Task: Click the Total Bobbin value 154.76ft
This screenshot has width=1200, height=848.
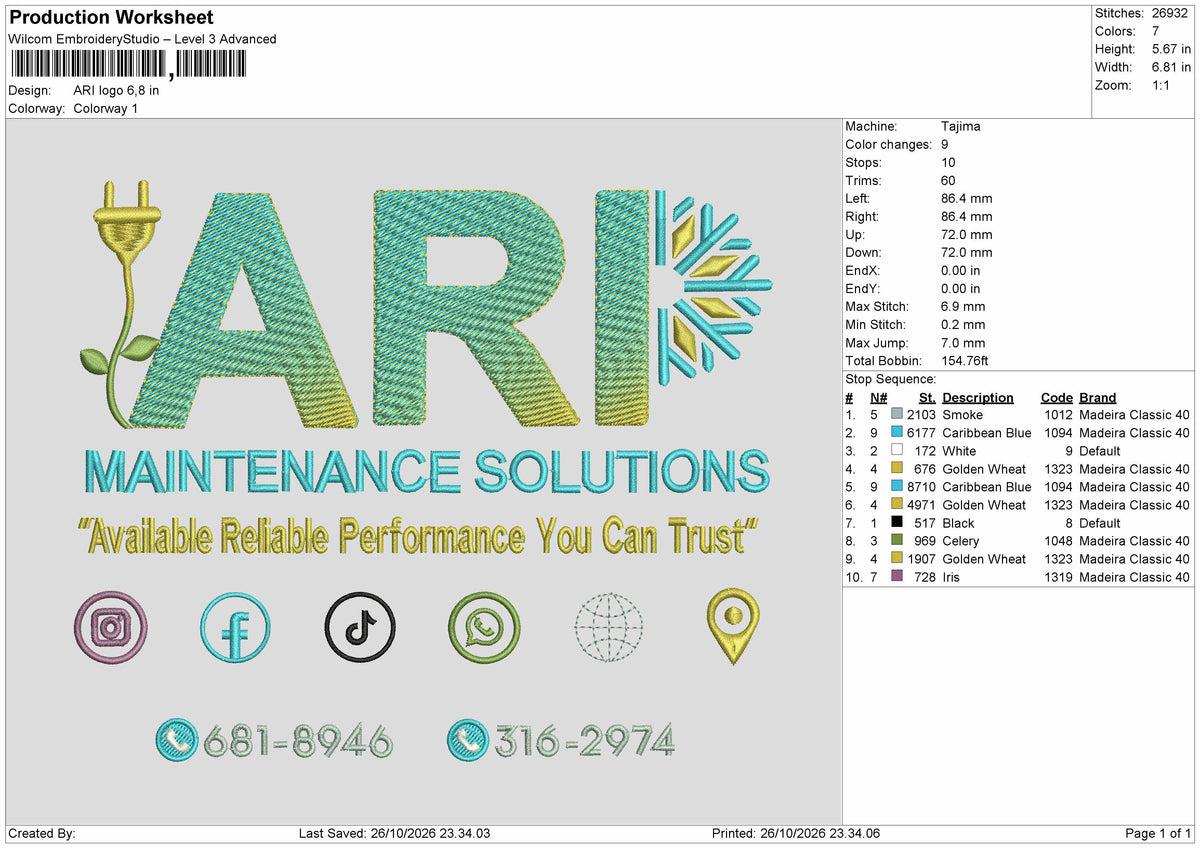Action: (965, 361)
